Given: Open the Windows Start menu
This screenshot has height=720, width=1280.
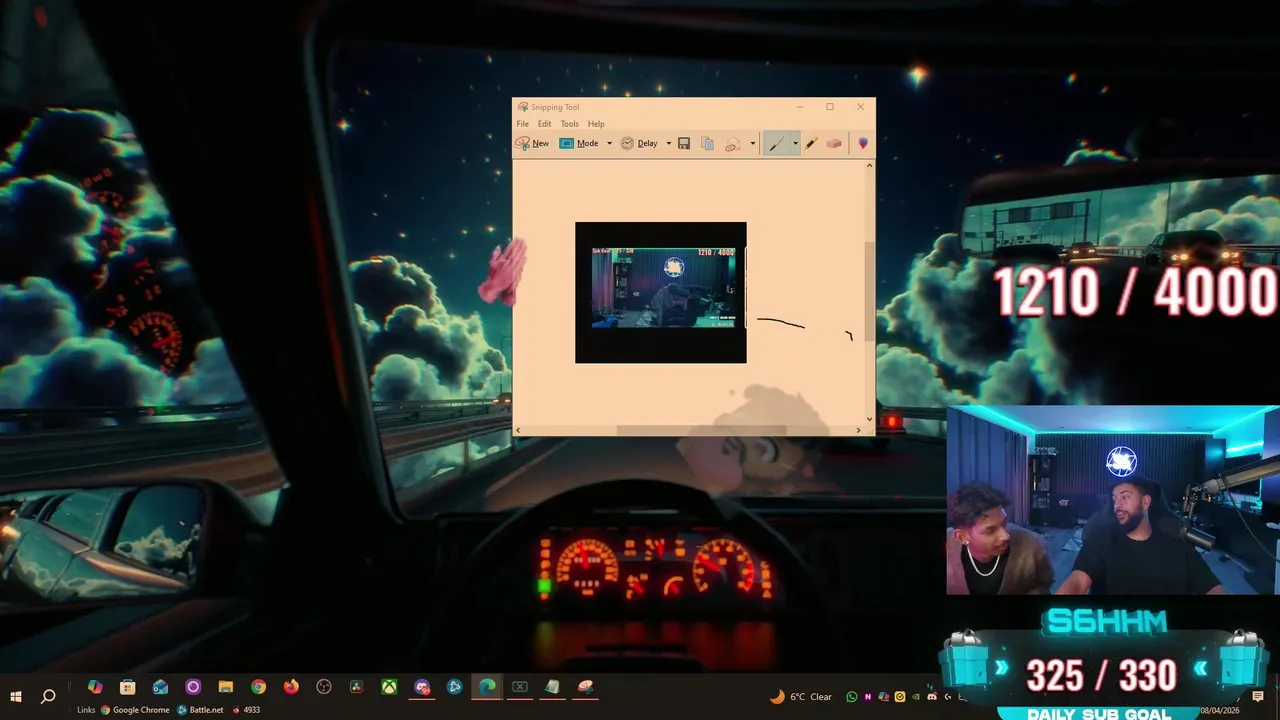Looking at the screenshot, I should point(16,696).
